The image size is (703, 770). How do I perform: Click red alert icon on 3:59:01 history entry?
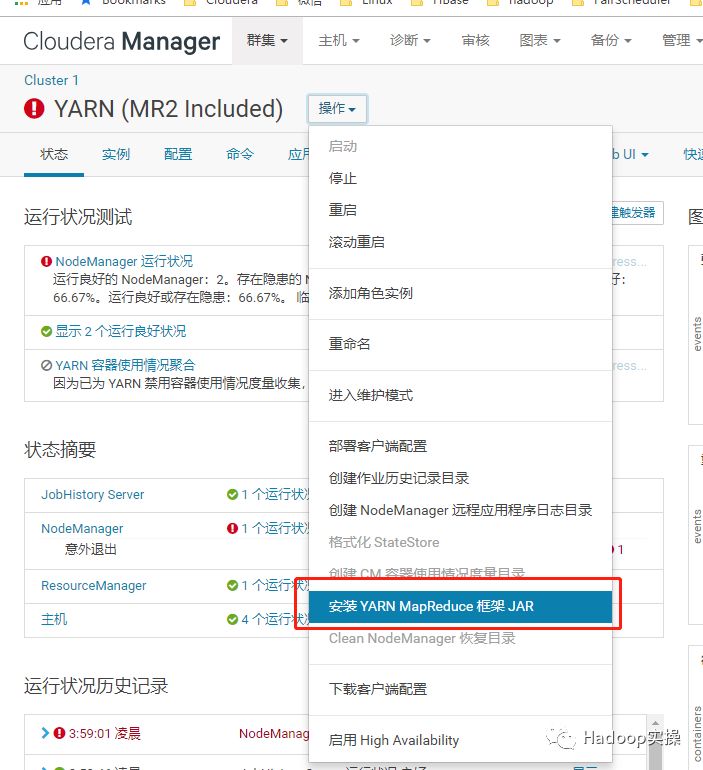[x=59, y=733]
